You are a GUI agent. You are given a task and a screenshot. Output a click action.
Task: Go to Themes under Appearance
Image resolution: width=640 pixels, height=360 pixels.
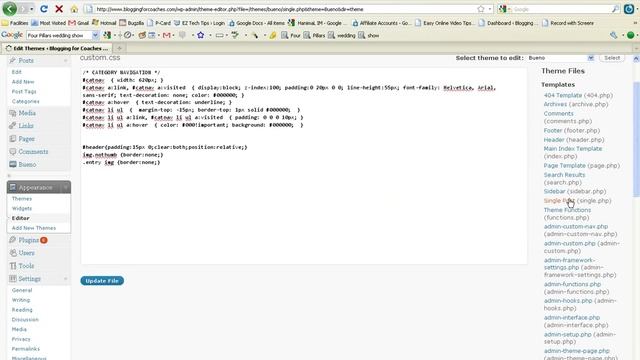[22, 199]
